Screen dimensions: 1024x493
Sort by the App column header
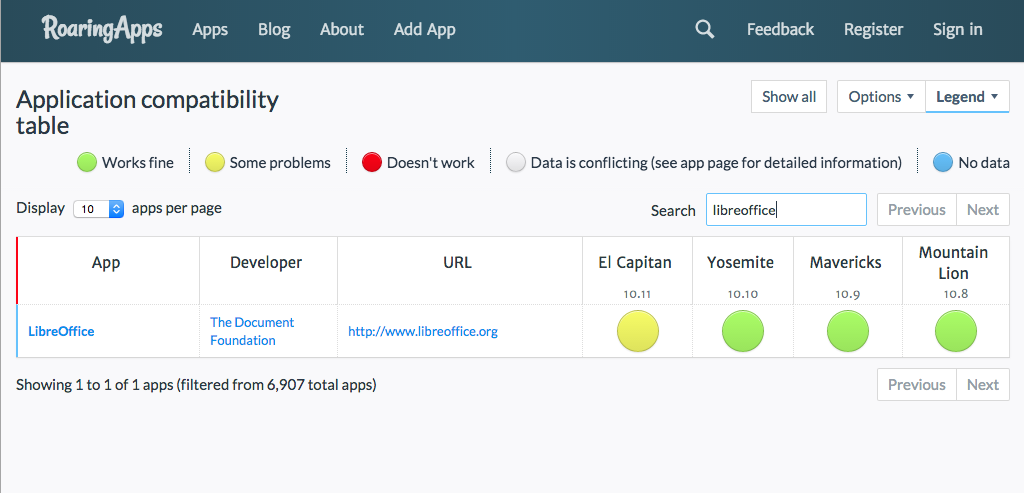[107, 270]
